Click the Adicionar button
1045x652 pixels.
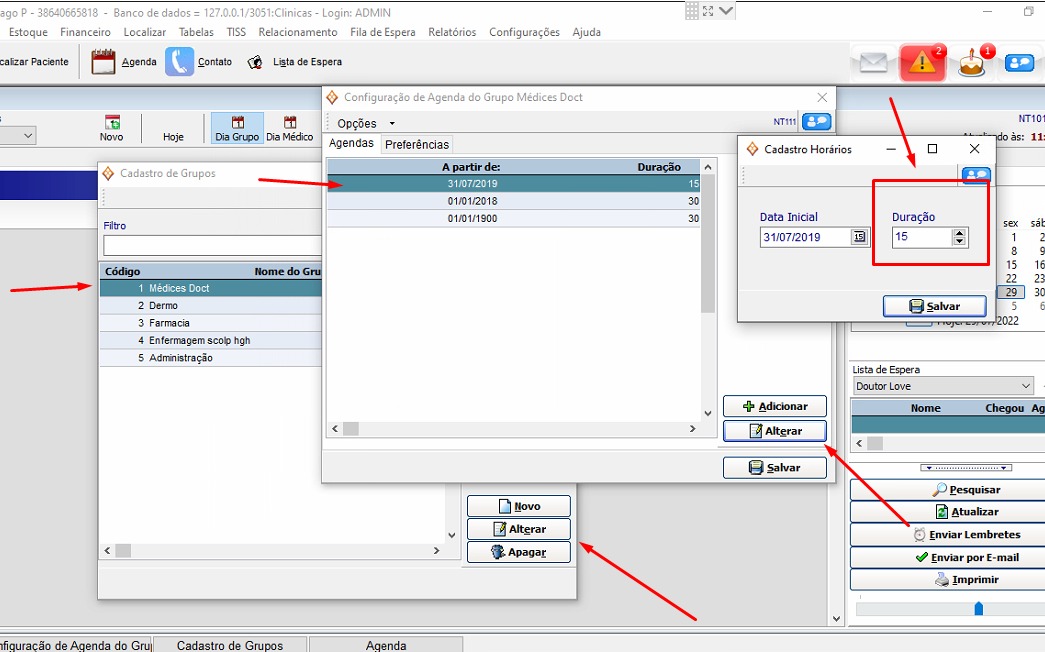click(775, 407)
